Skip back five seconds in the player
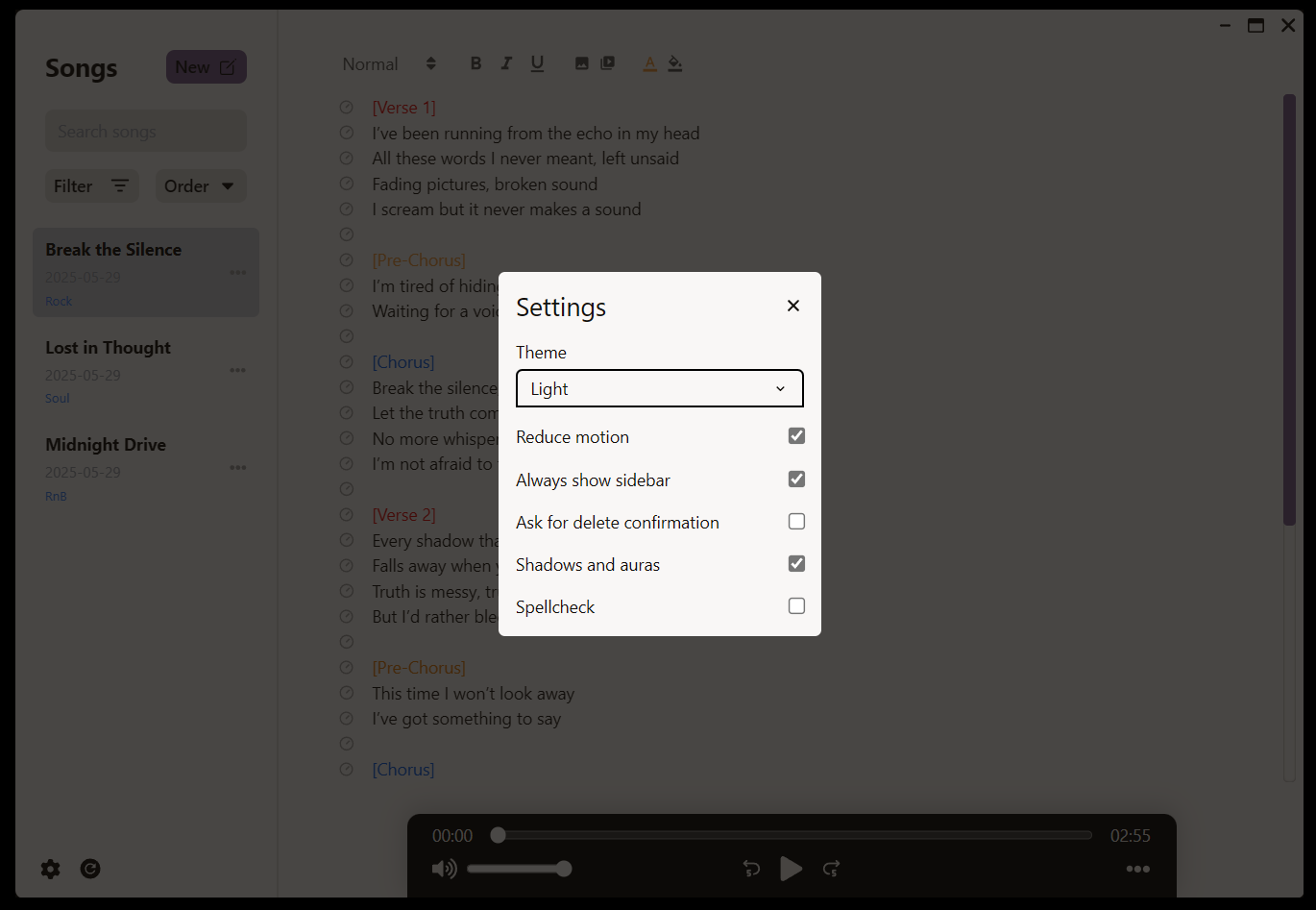The width and height of the screenshot is (1316, 910). click(751, 869)
